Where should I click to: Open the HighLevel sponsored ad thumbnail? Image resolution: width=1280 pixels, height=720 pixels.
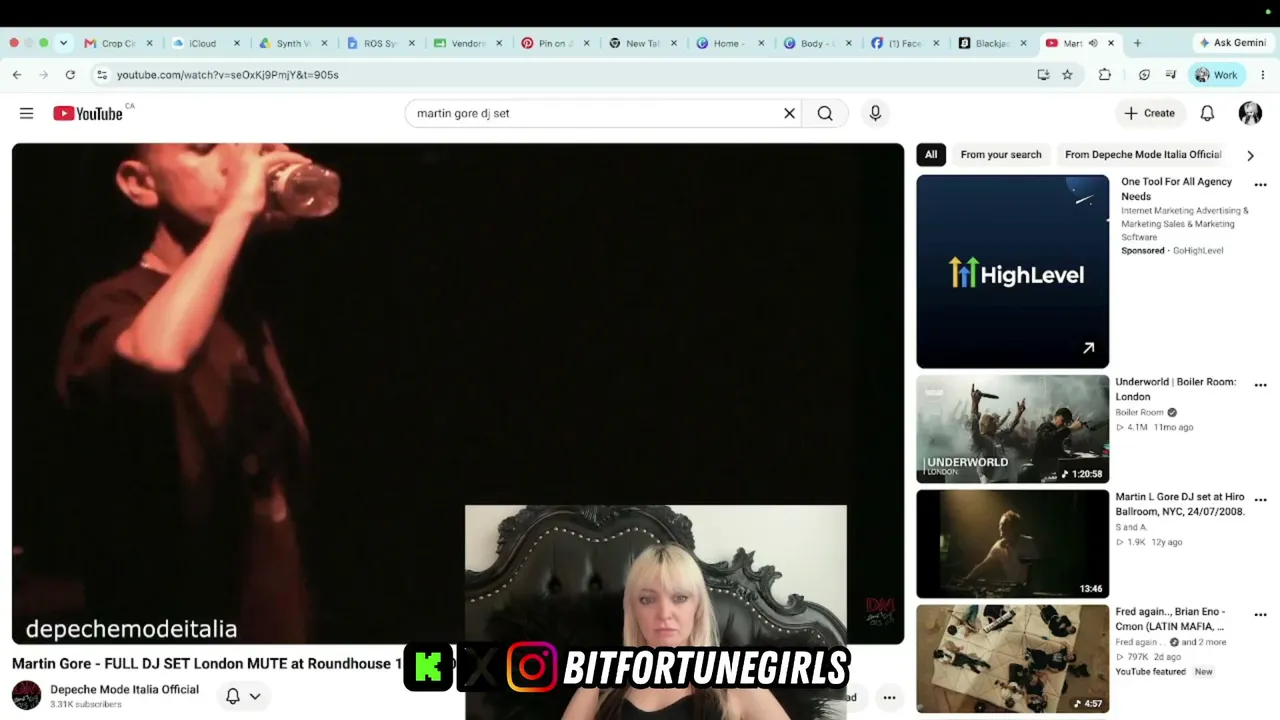pyautogui.click(x=1013, y=272)
